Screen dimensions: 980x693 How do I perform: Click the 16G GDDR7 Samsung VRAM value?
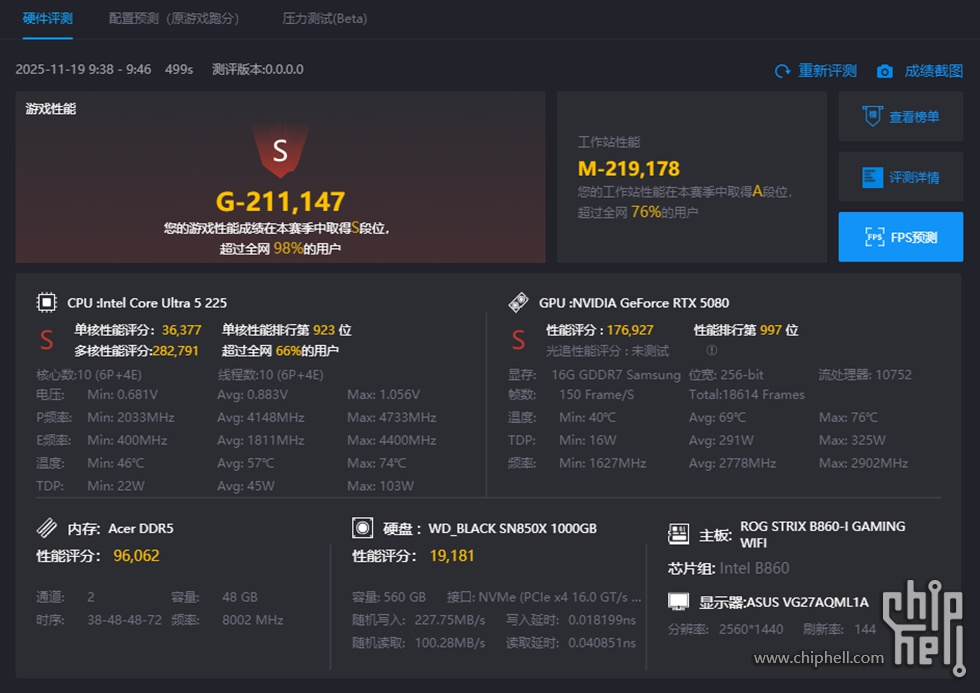tap(616, 374)
